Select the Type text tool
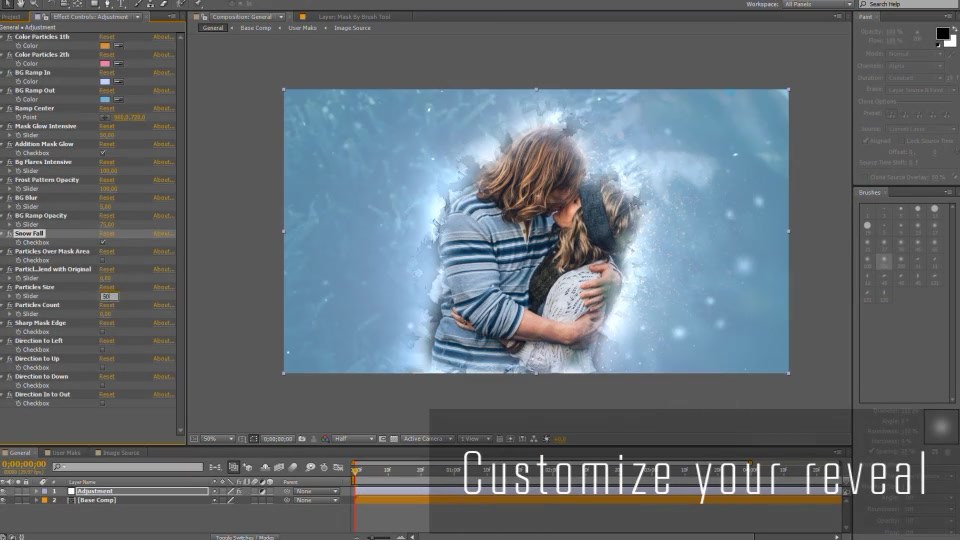 tap(122, 4)
